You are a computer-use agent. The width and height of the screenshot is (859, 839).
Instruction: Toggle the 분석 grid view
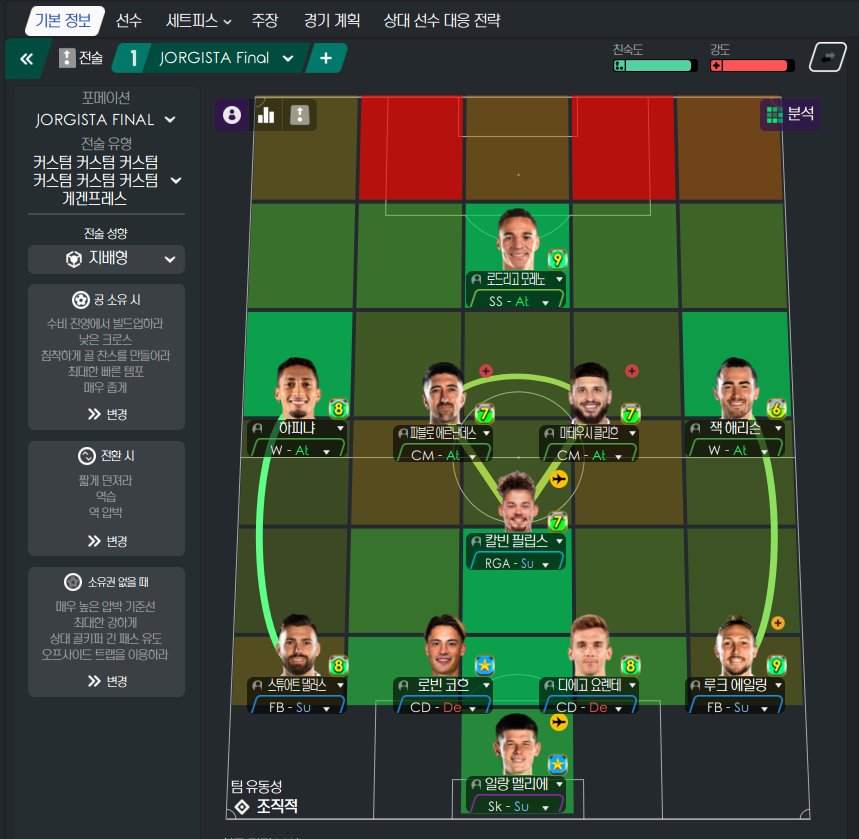pos(790,115)
